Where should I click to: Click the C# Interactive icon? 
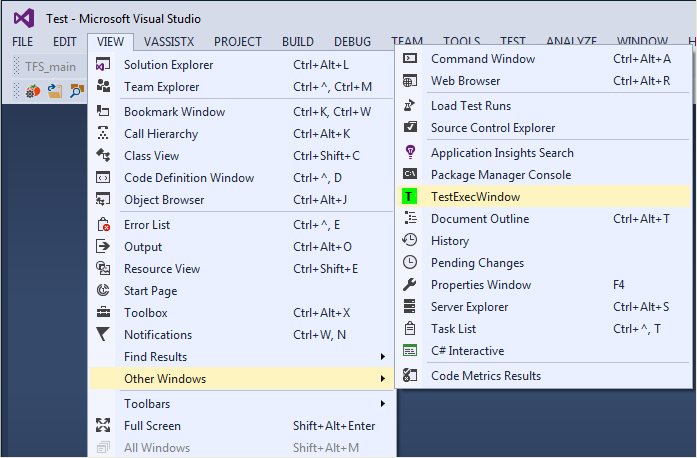(410, 350)
